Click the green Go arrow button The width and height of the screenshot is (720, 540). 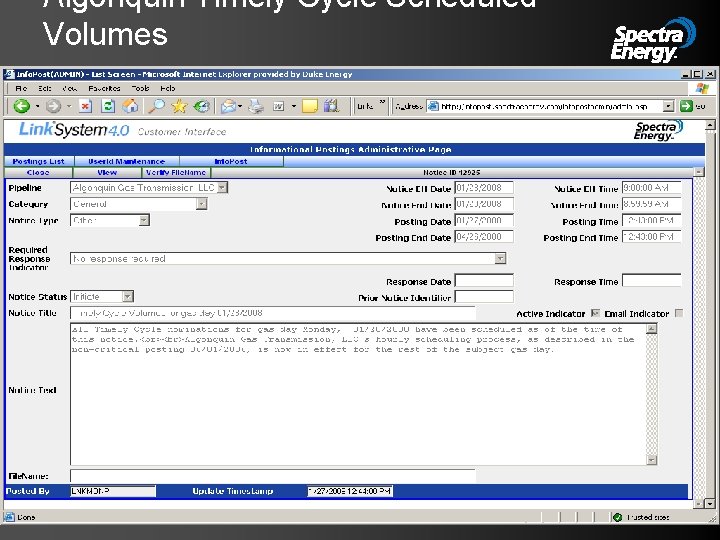pos(686,106)
